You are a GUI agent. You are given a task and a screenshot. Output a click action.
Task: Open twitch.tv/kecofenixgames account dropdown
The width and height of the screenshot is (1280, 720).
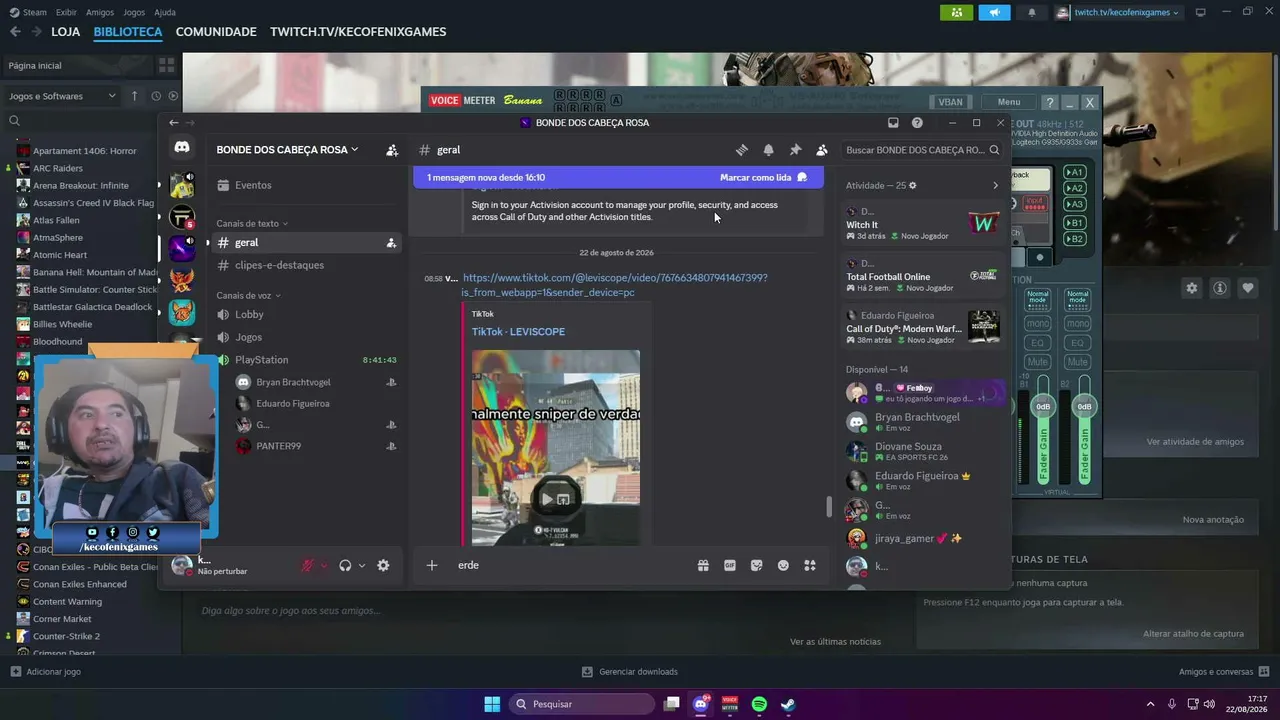1118,13
